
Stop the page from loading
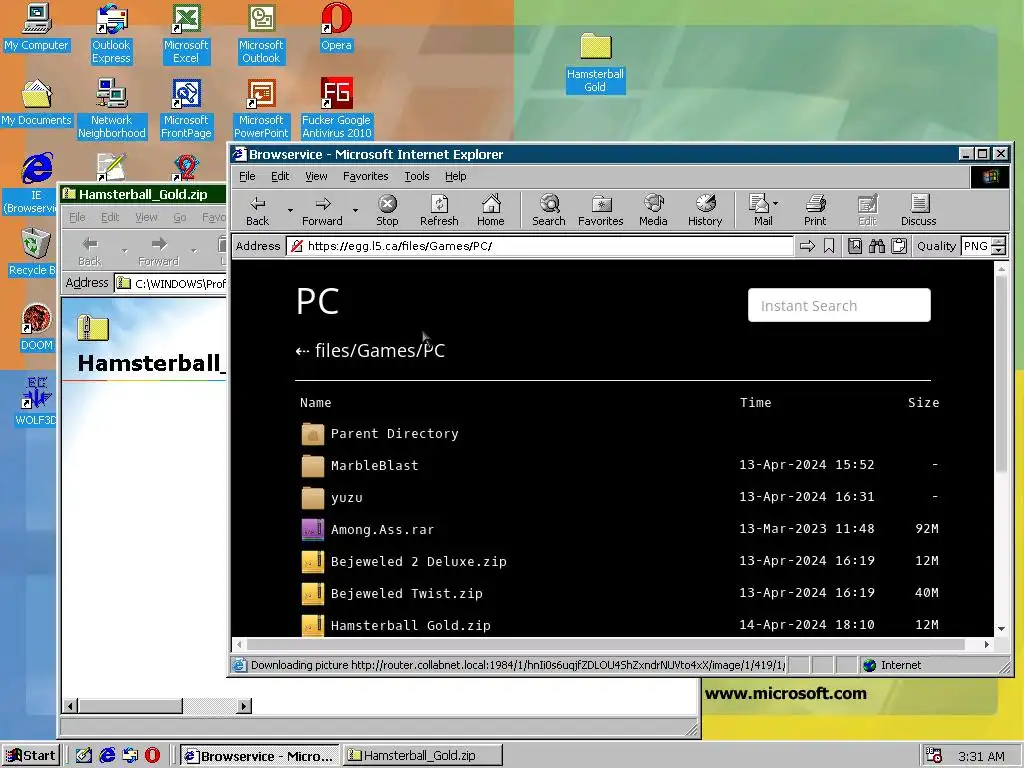[387, 210]
